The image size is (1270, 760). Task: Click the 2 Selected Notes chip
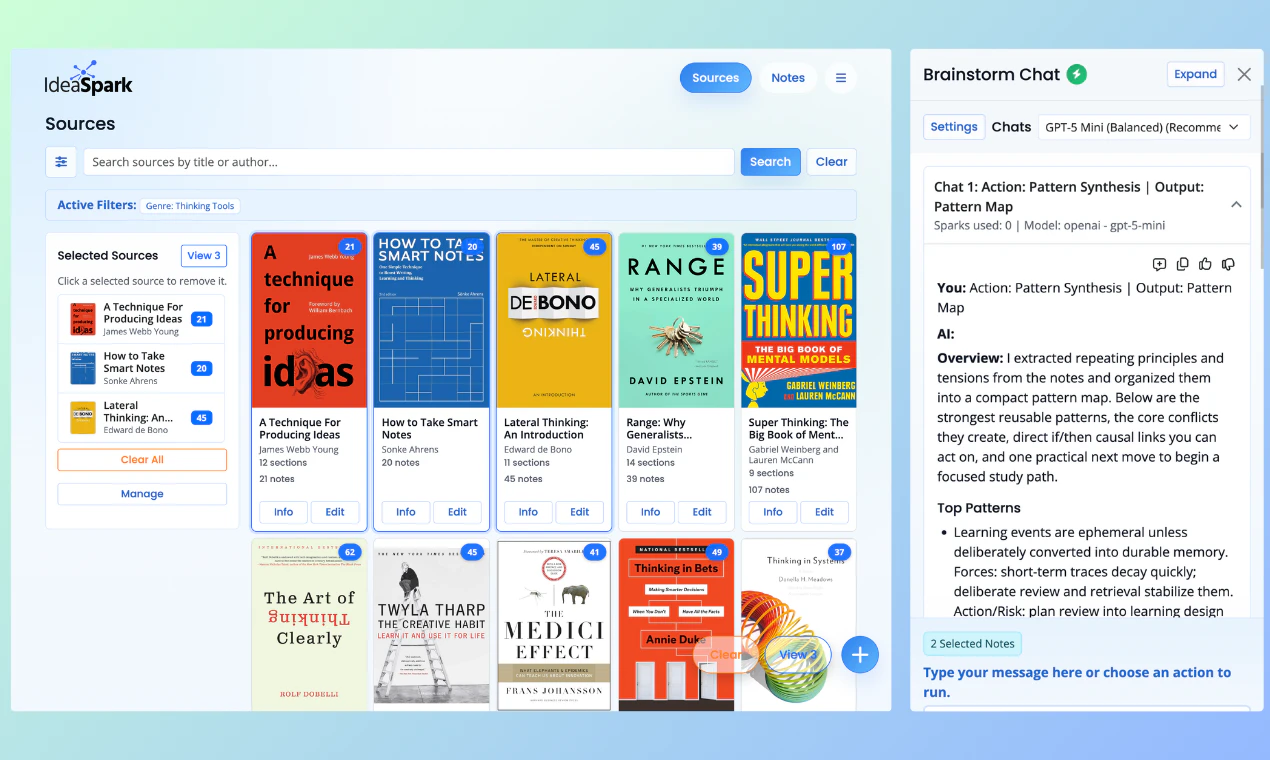pyautogui.click(x=972, y=644)
